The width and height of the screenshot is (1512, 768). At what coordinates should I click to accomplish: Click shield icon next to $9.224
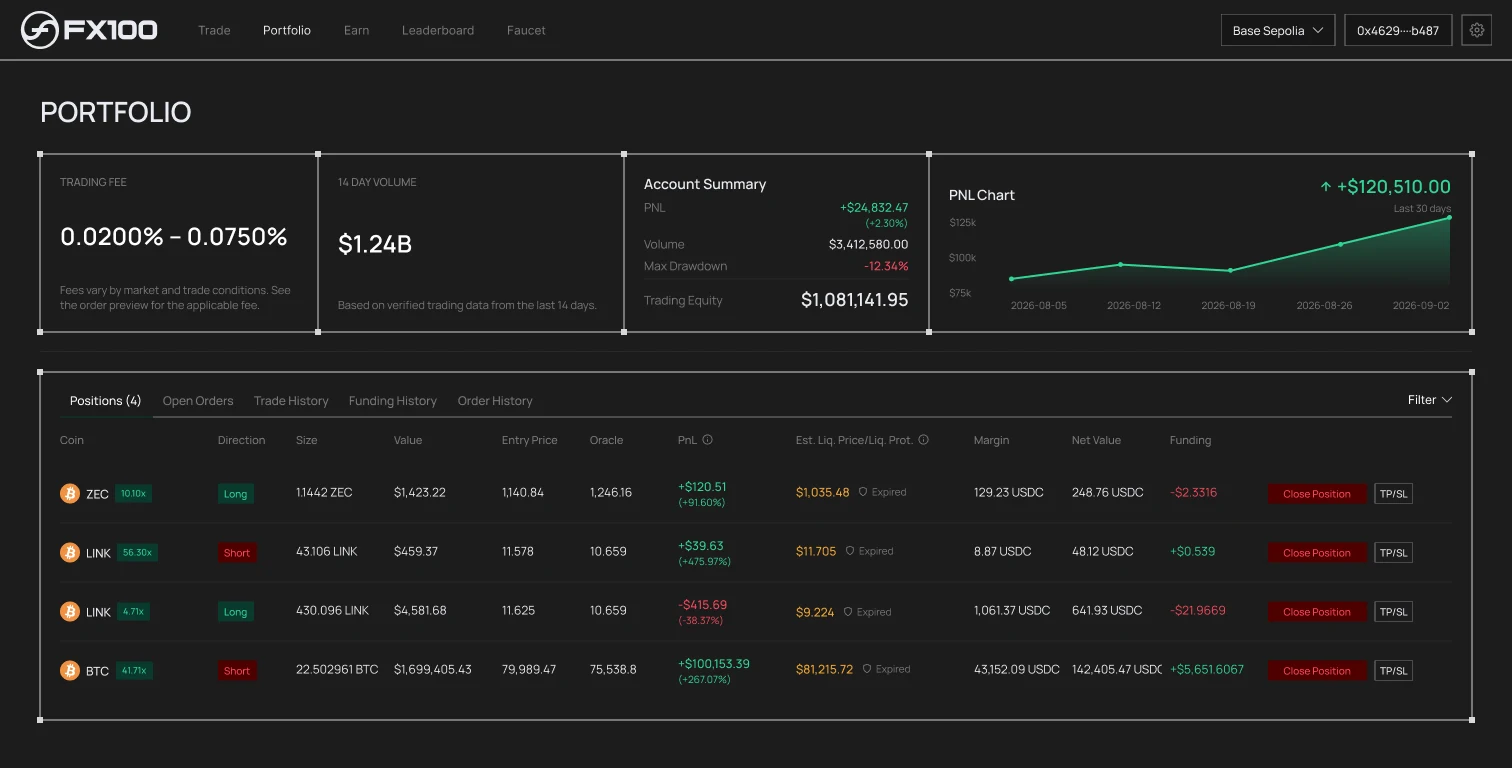click(848, 611)
